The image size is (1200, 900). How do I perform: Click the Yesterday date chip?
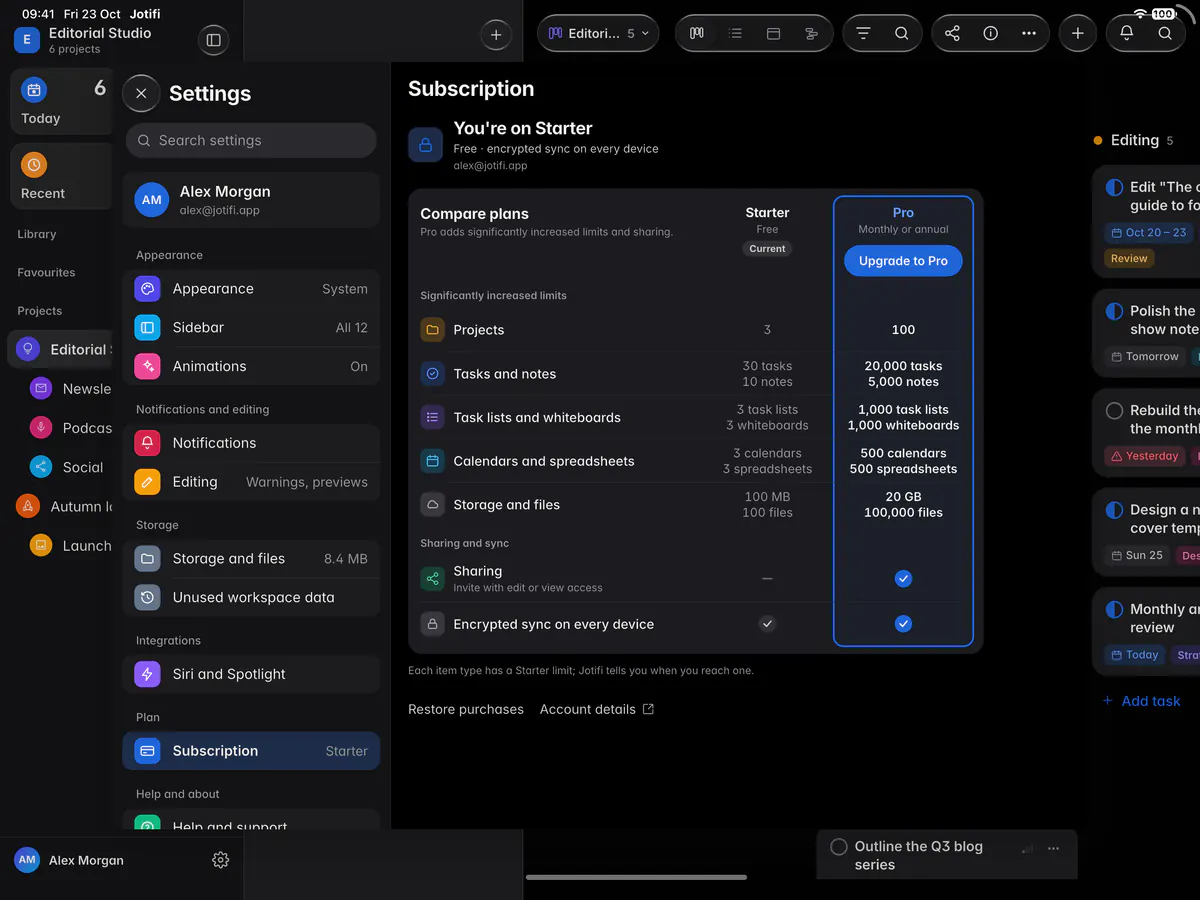point(1144,456)
